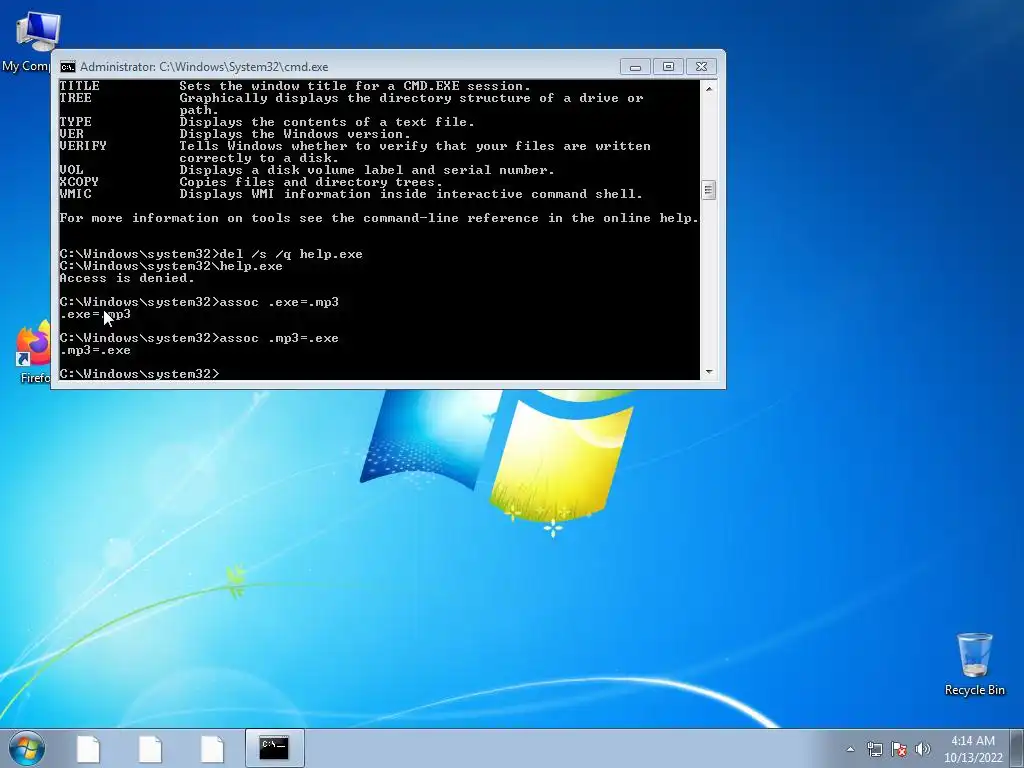Open the volume speaker tray icon

(923, 749)
